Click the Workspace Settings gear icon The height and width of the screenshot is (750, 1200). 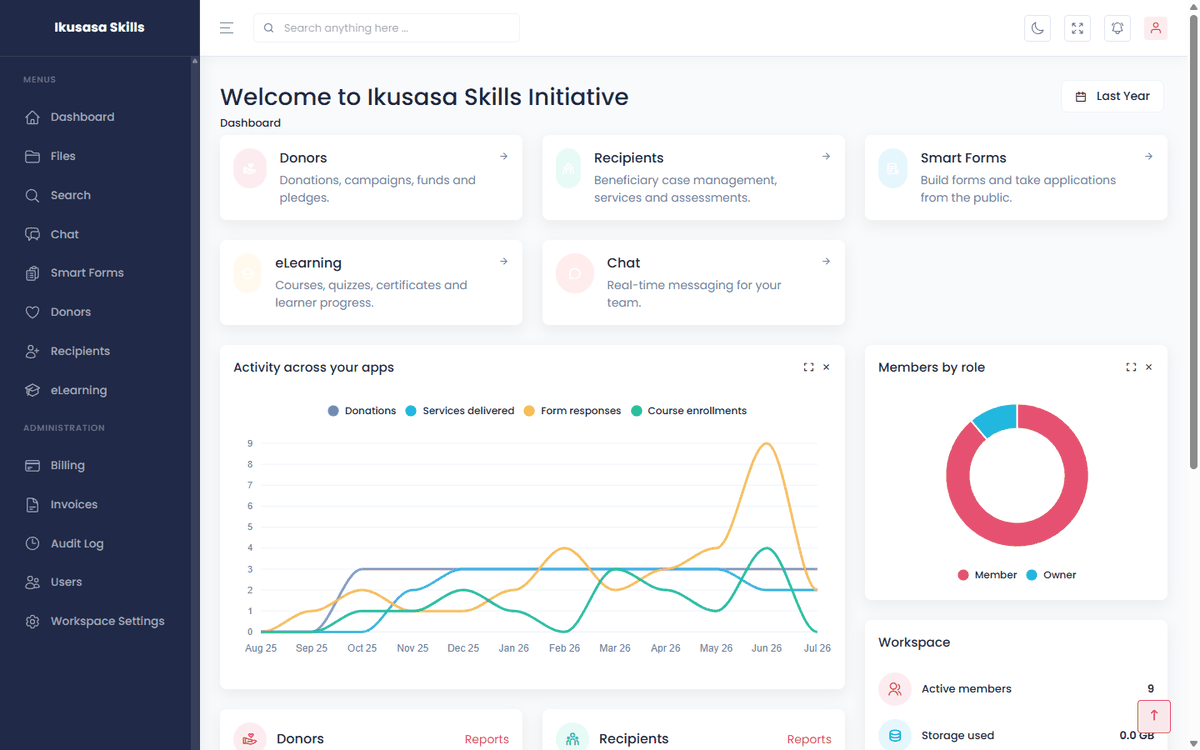click(x=32, y=621)
